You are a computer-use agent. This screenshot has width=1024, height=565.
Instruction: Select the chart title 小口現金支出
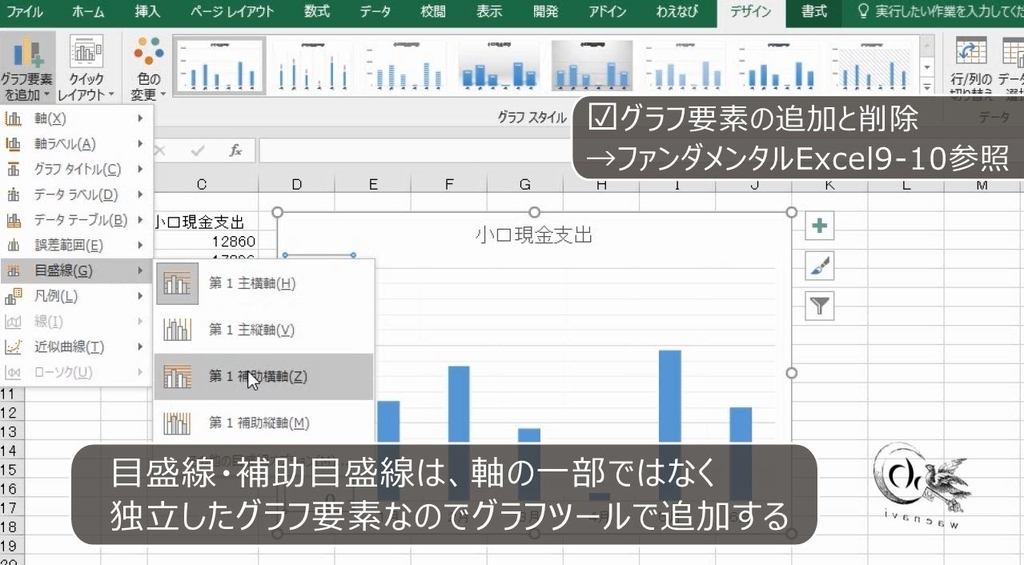534,235
